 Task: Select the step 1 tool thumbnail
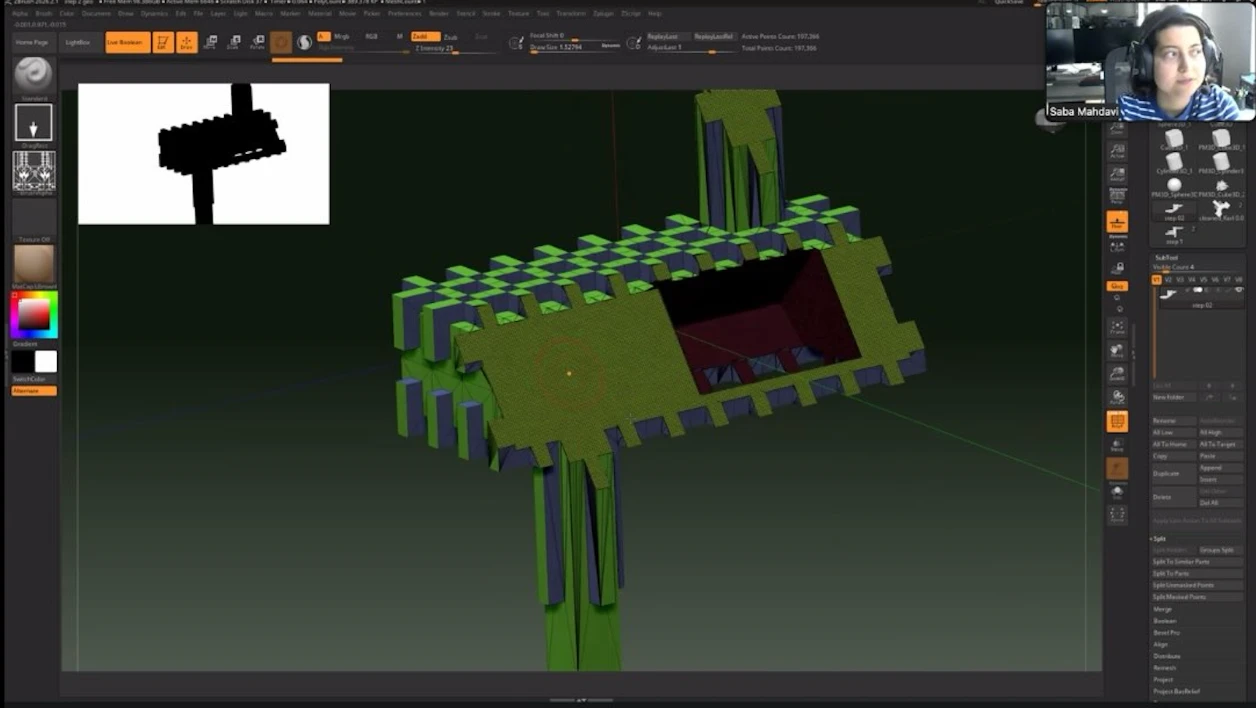[x=1175, y=235]
